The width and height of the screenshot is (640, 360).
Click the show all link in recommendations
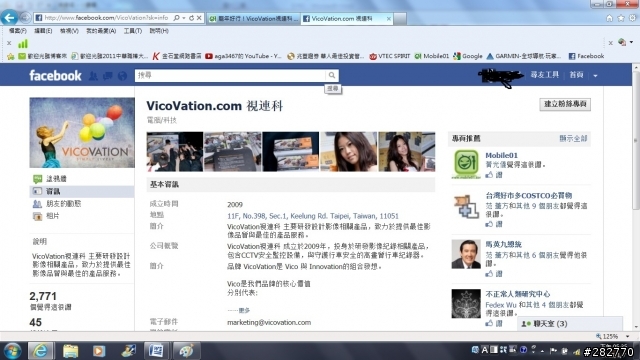click(573, 138)
